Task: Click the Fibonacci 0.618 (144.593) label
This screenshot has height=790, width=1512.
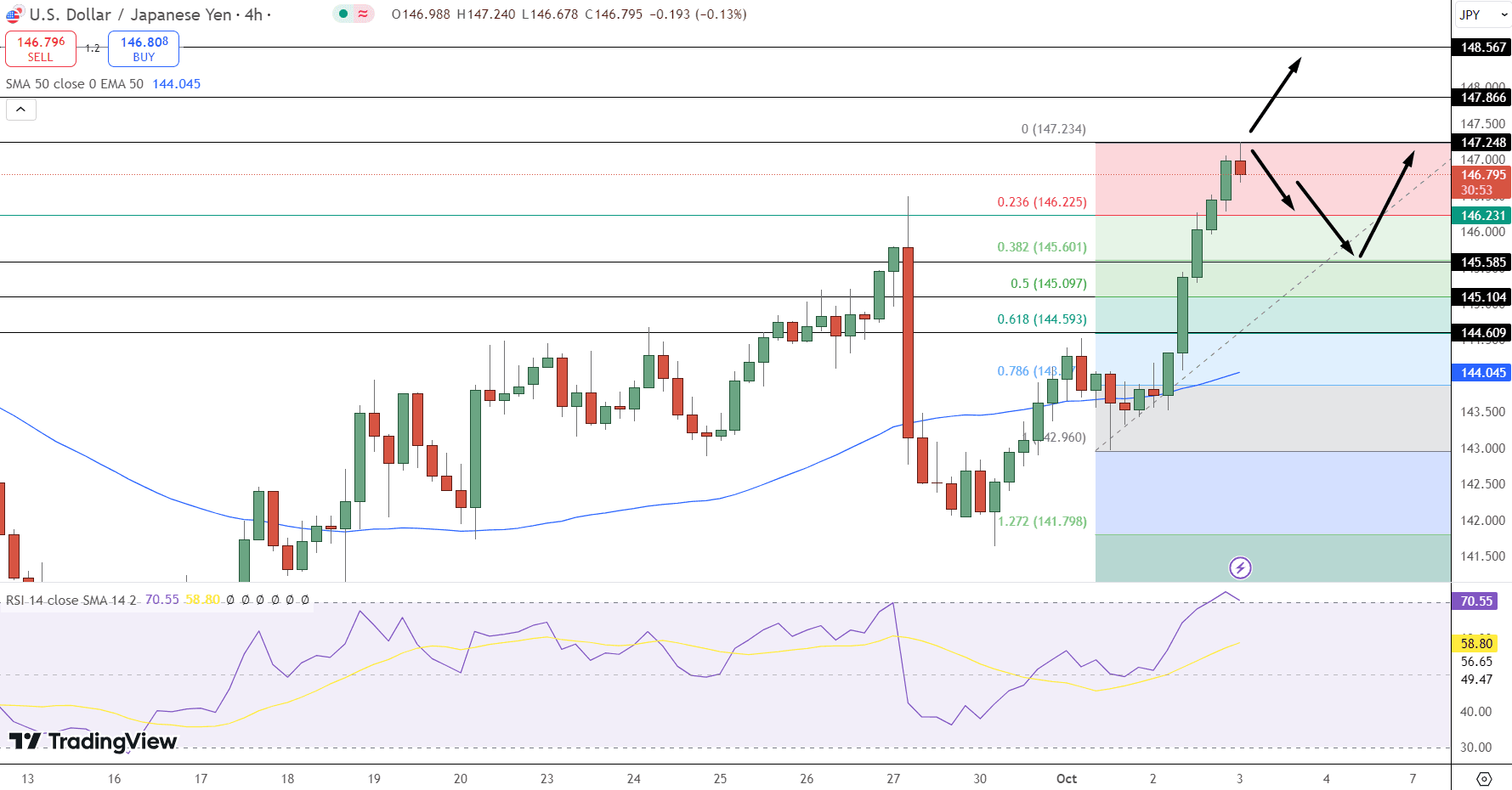Action: (1042, 319)
